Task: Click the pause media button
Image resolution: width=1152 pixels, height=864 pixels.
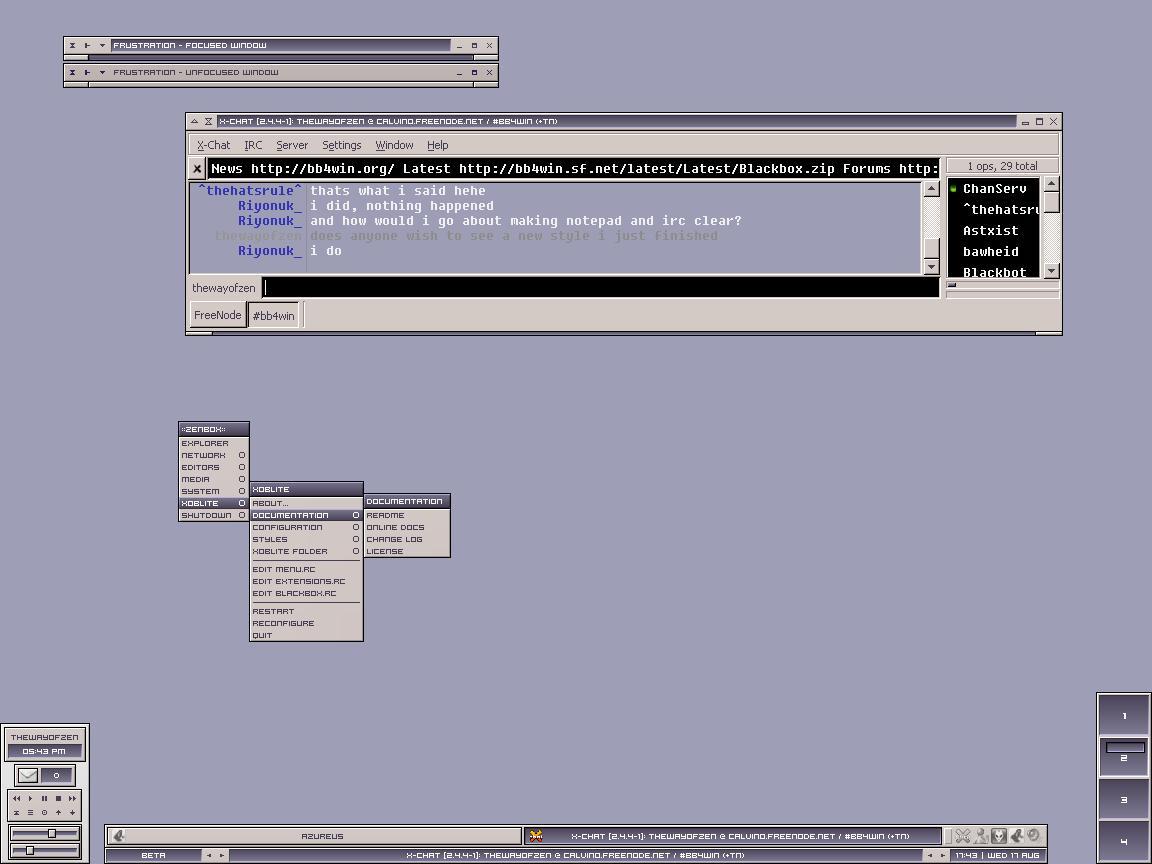Action: pyautogui.click(x=44, y=799)
